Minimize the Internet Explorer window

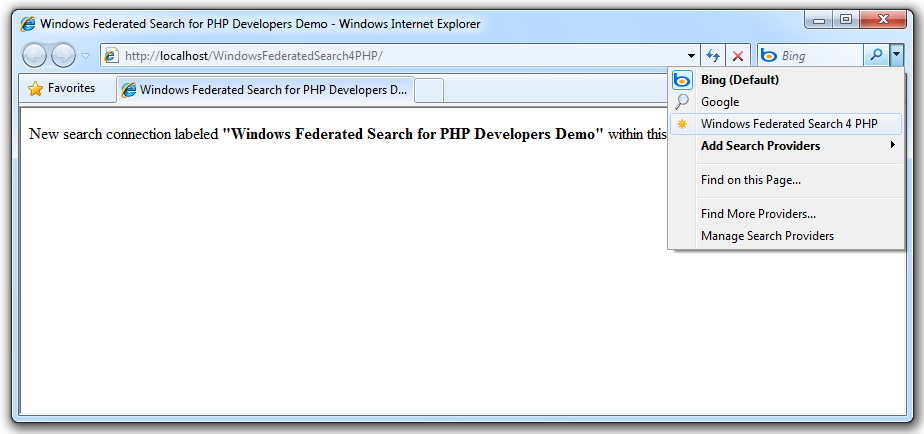coord(819,20)
